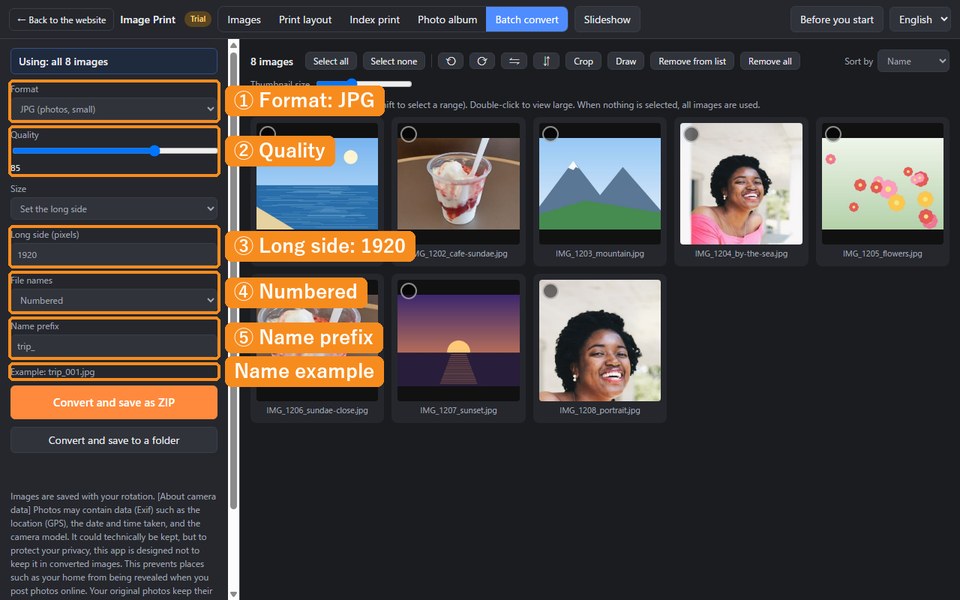Go to the Photo album tab

pos(448,20)
